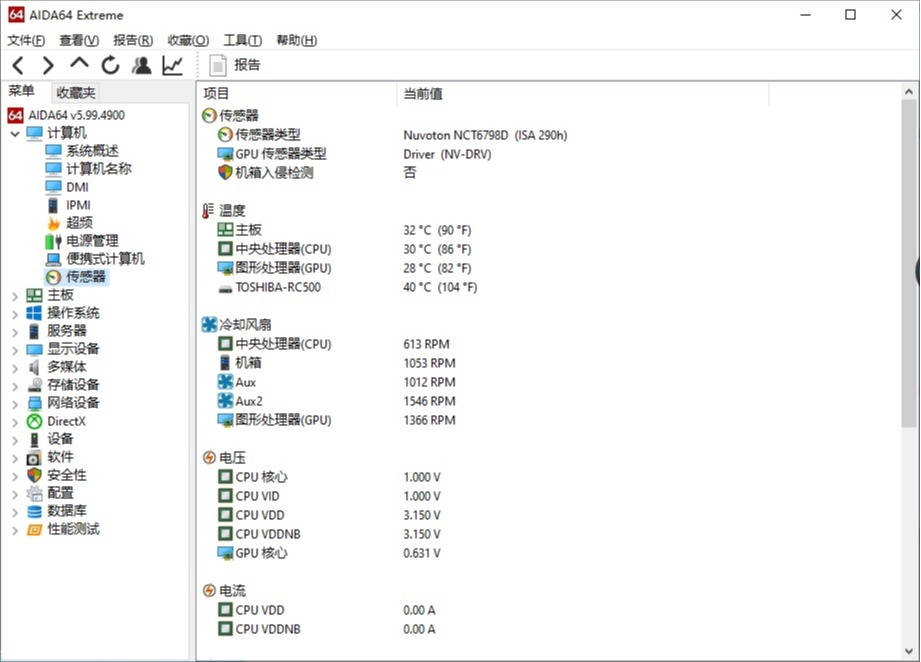
Task: Click the 报告 report button
Action: pos(234,65)
